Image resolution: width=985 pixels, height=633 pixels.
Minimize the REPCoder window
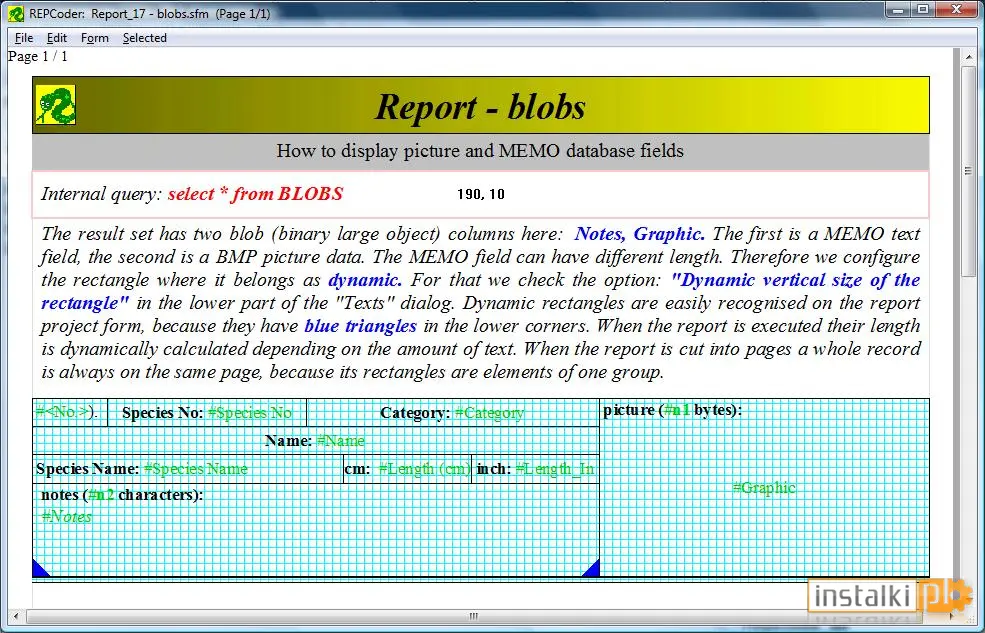(899, 9)
